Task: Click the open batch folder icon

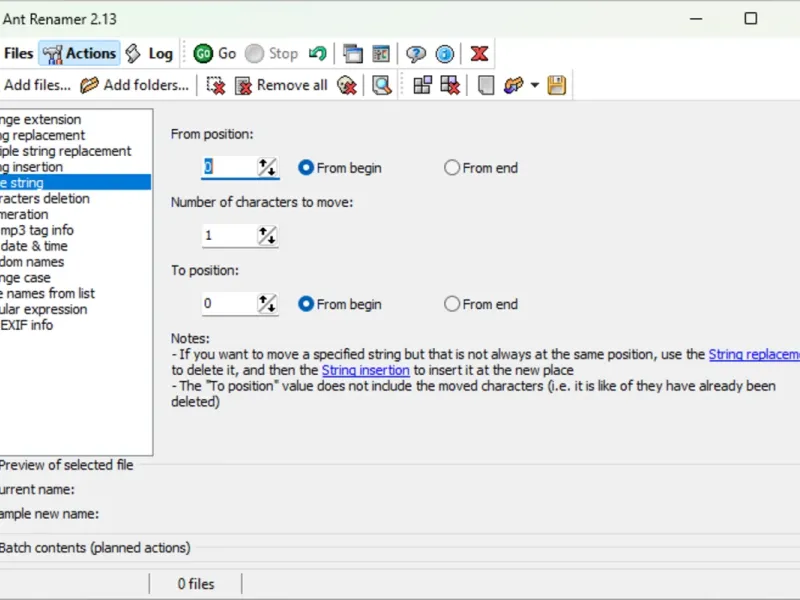Action: pos(514,85)
